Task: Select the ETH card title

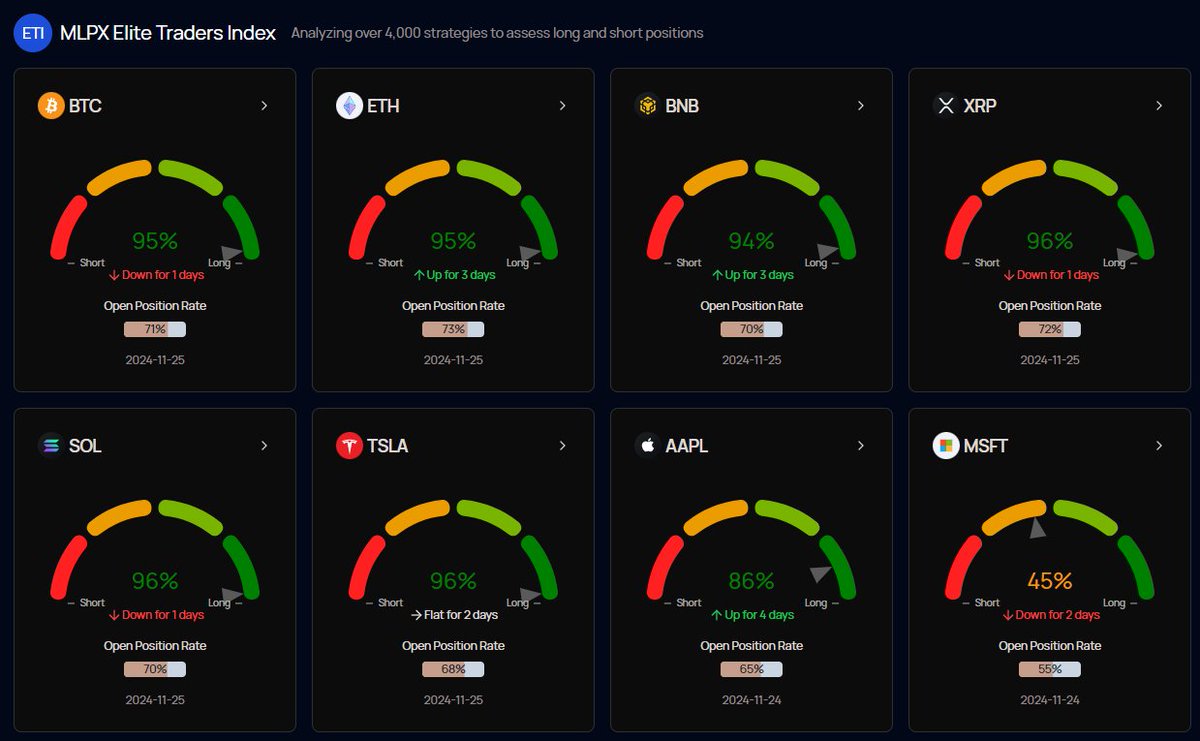Action: [x=383, y=105]
